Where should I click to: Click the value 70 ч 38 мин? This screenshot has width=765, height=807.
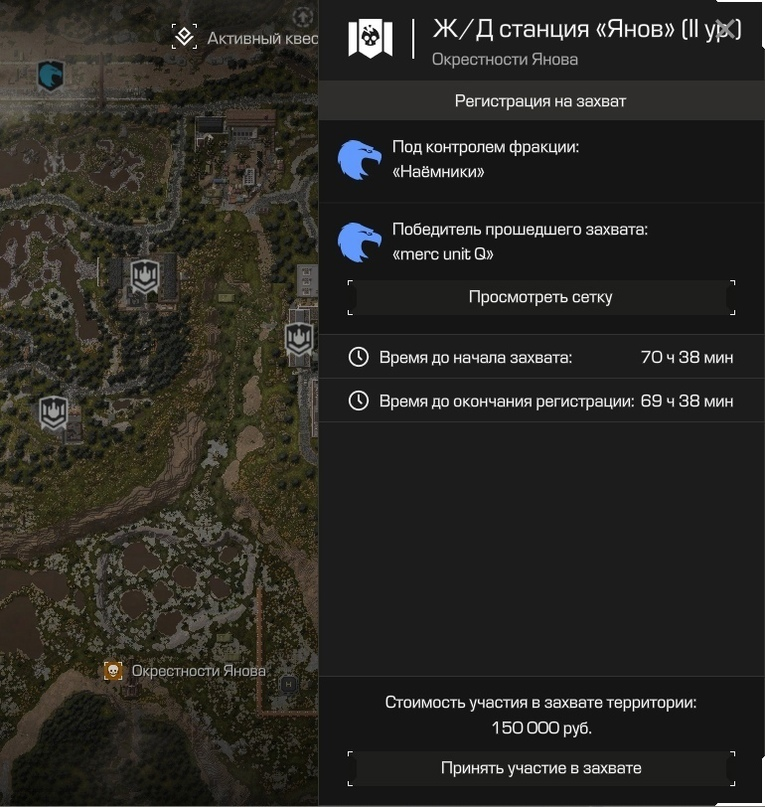[x=687, y=357]
